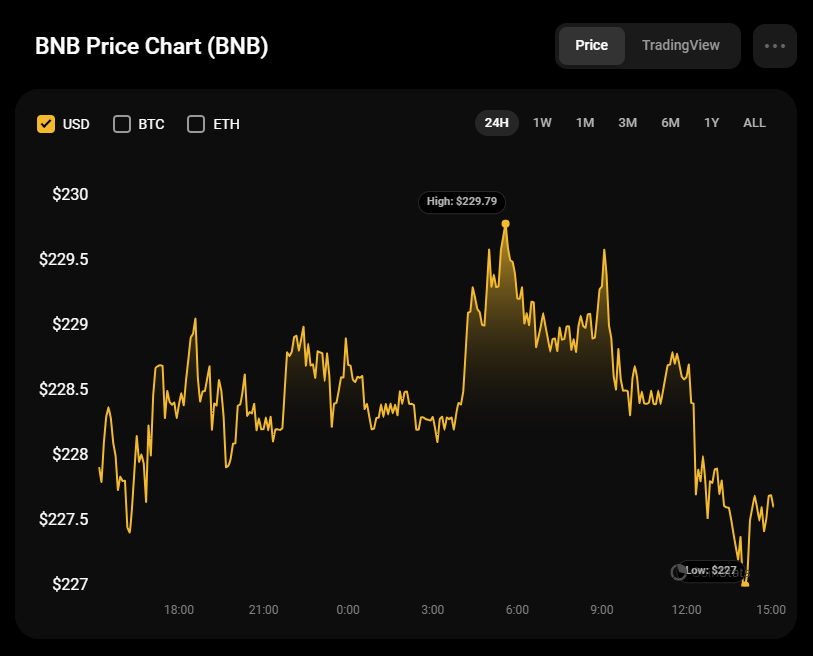
Task: Click the high price point marker dot
Action: (x=506, y=223)
